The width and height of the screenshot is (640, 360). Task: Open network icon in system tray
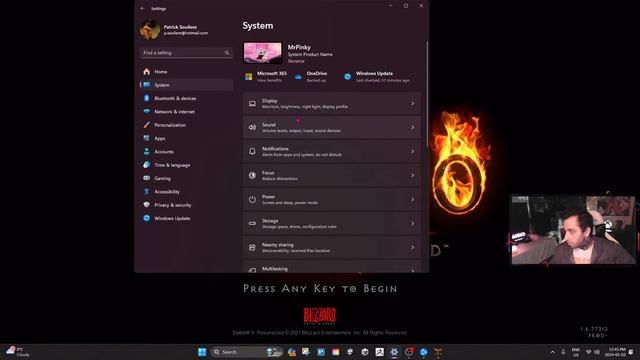(589, 352)
